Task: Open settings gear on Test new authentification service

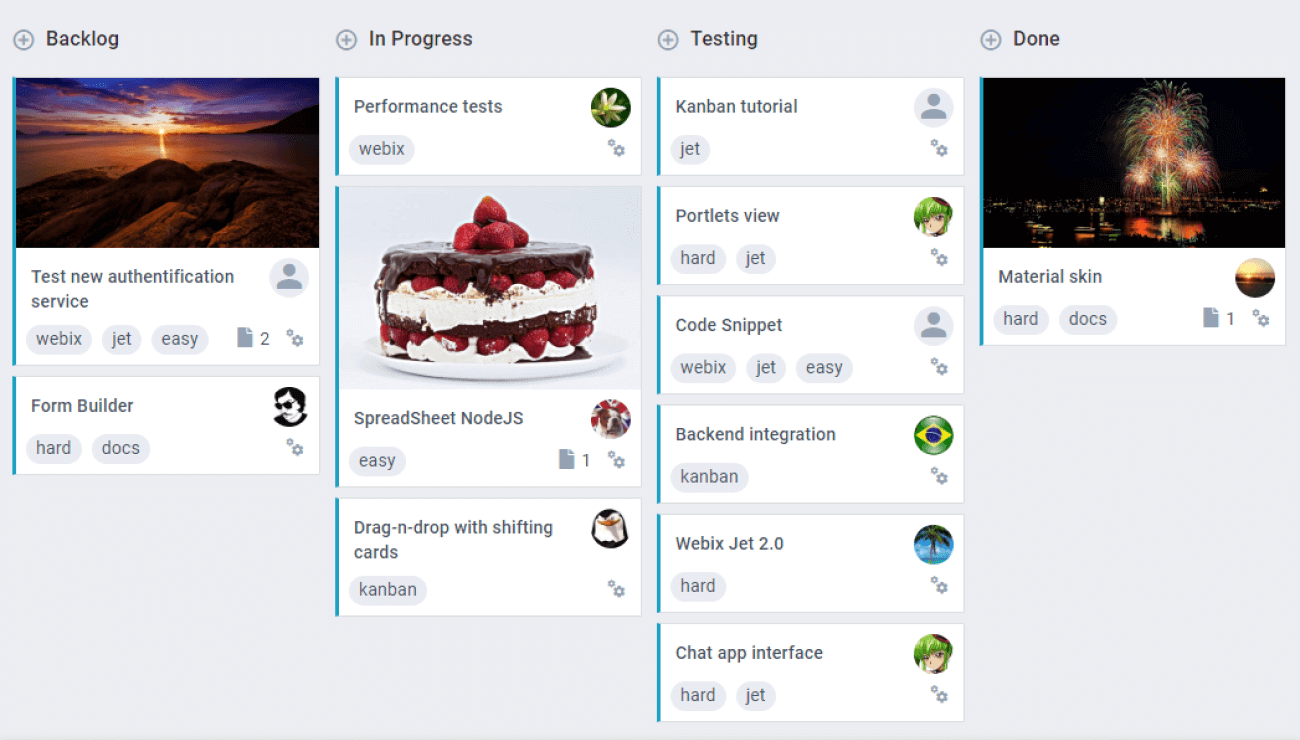Action: coord(295,338)
